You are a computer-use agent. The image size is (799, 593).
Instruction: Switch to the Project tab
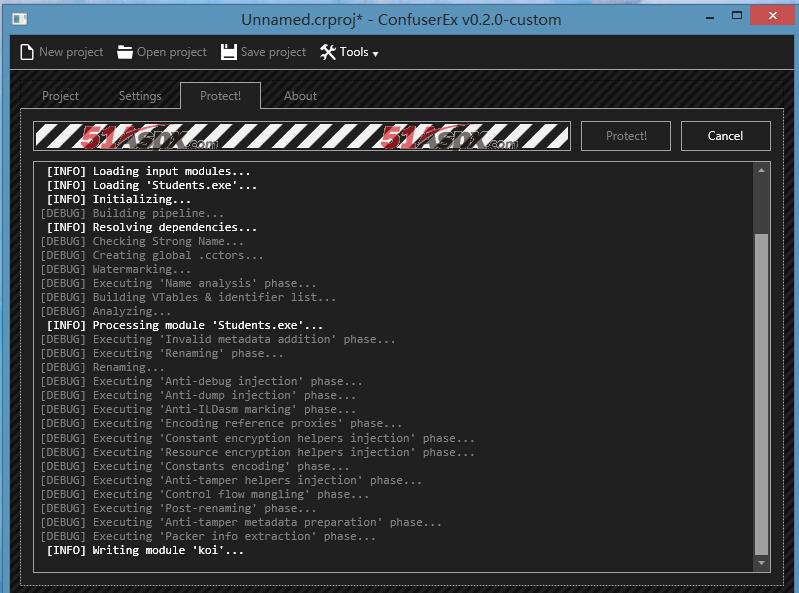(x=60, y=96)
